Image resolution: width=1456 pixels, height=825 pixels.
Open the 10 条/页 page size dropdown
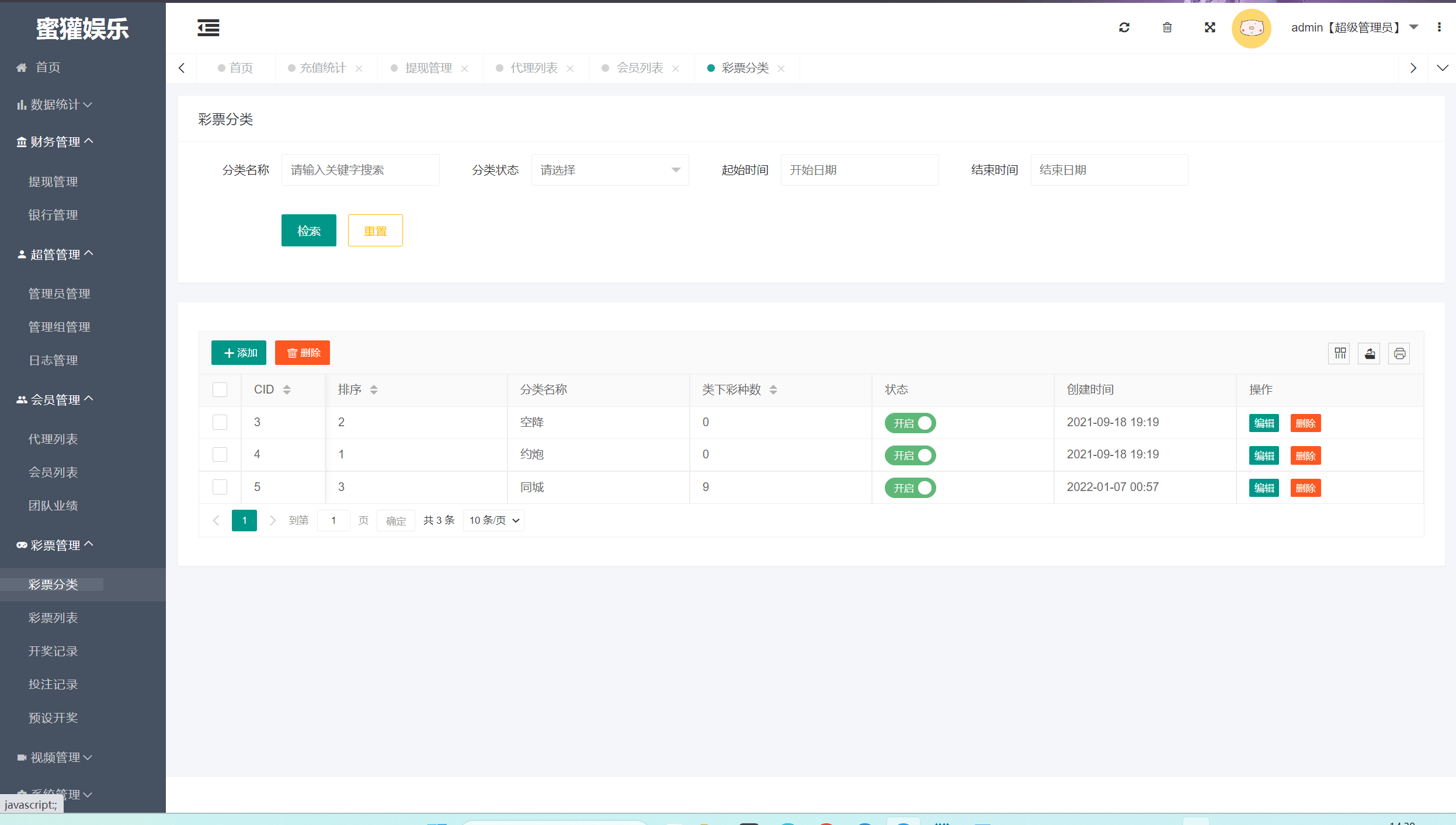coord(494,520)
